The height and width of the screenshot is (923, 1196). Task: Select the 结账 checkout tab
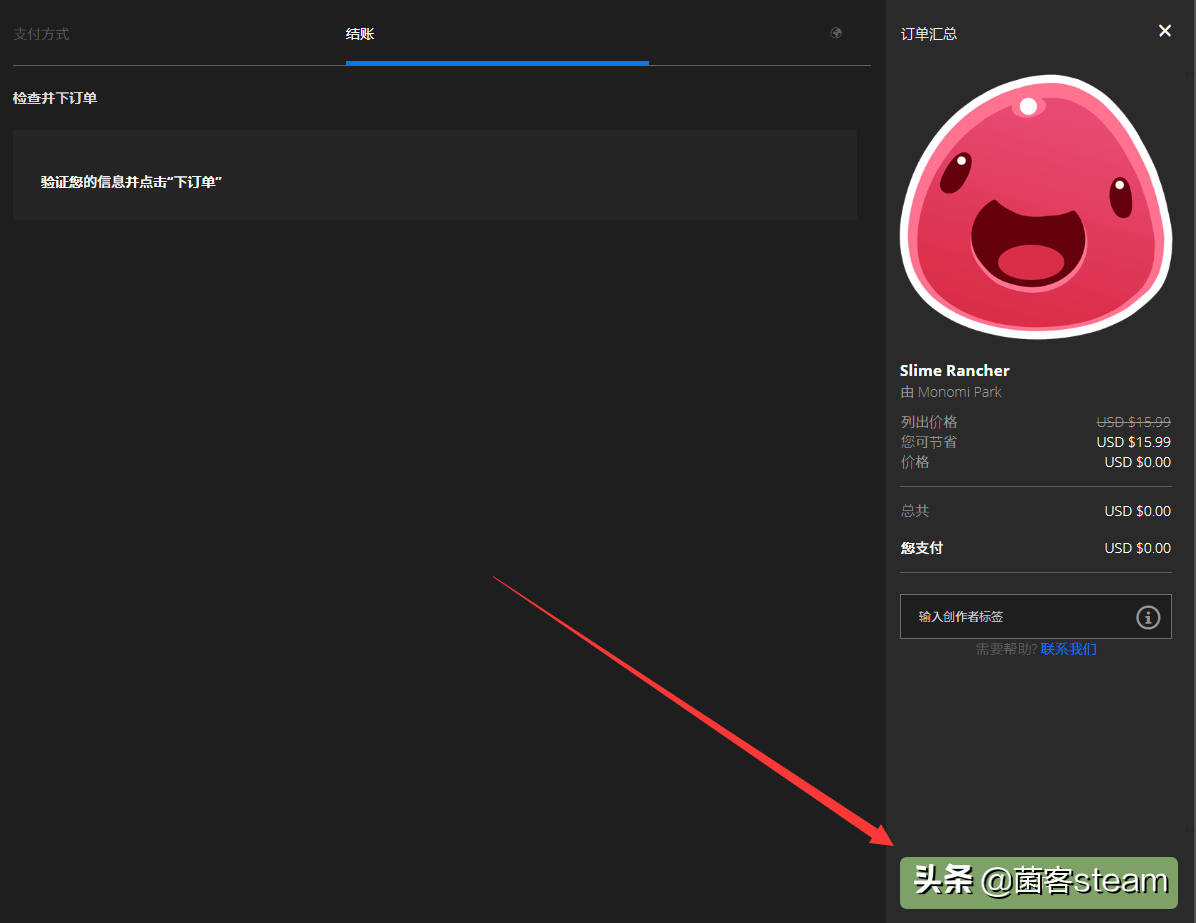pos(360,33)
